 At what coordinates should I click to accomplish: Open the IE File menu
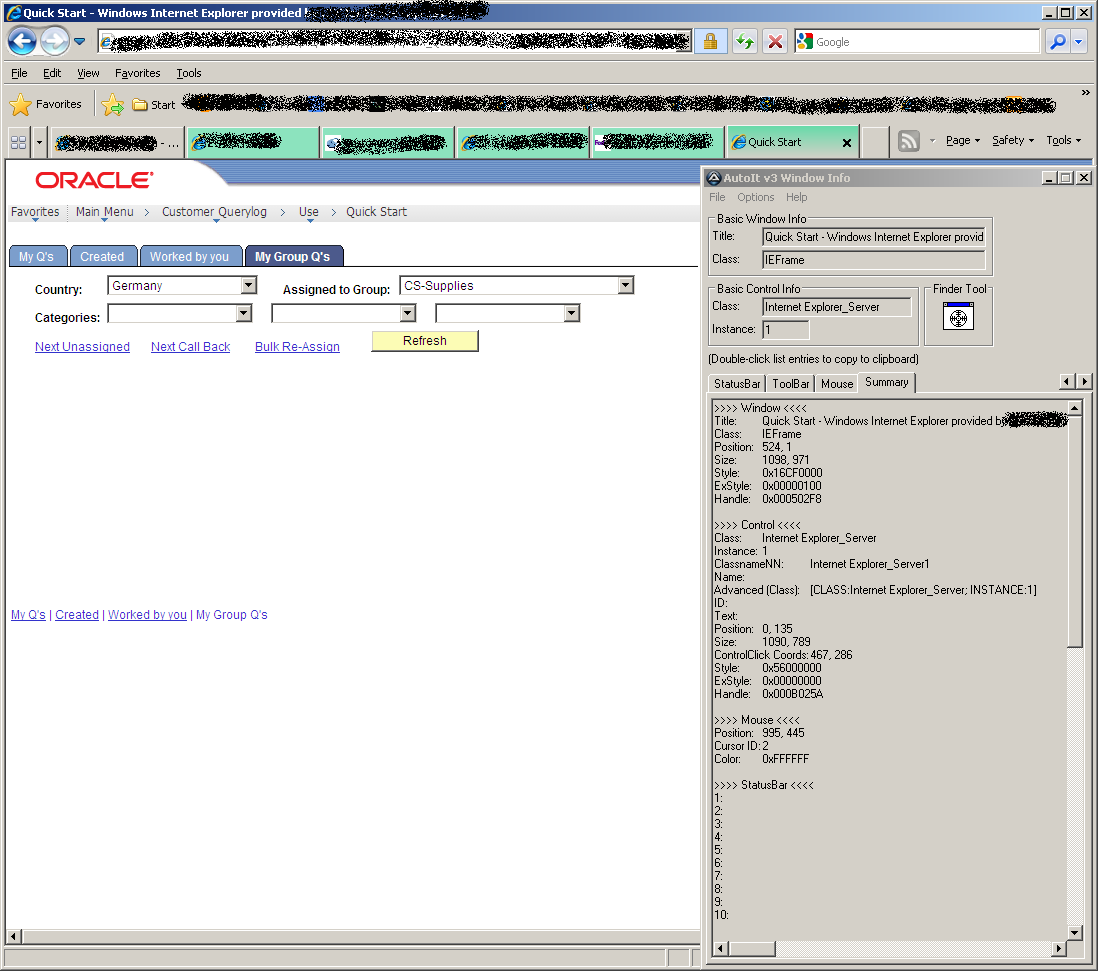(x=19, y=73)
